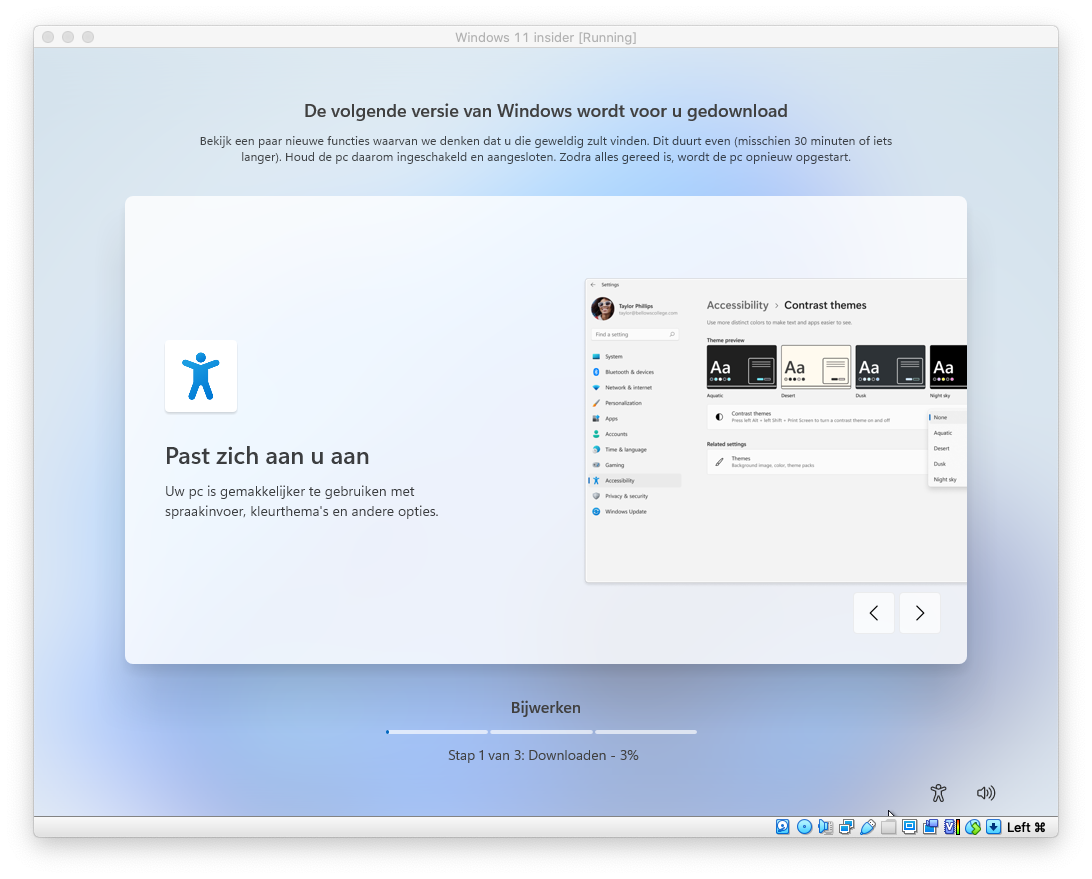This screenshot has height=879, width=1092.
Task: Open the shared folders indicator
Action: click(888, 827)
